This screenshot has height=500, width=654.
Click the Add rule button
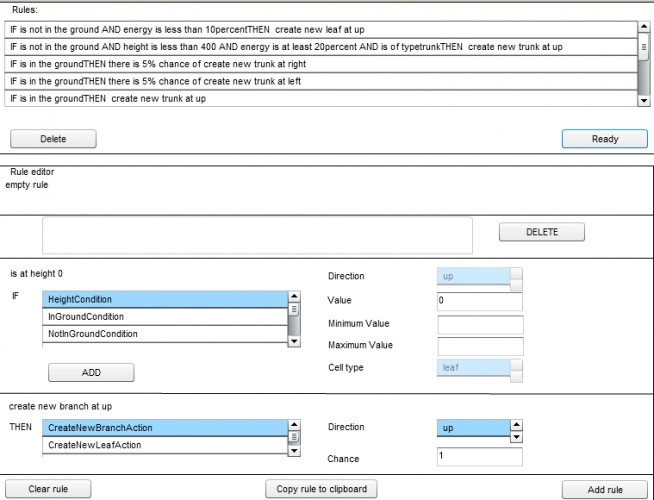coord(605,490)
